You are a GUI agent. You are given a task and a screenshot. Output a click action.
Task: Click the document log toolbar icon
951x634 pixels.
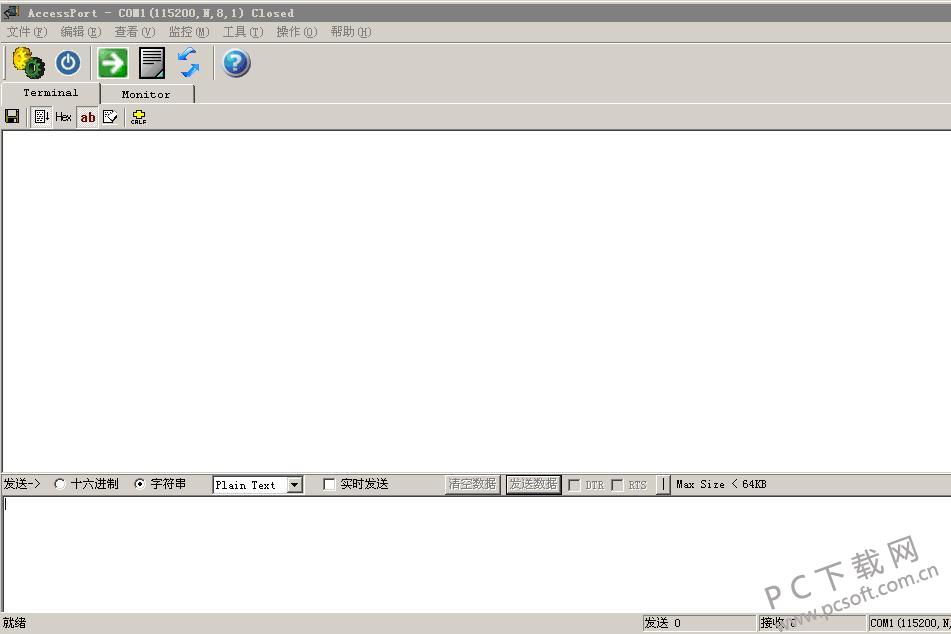coord(152,62)
